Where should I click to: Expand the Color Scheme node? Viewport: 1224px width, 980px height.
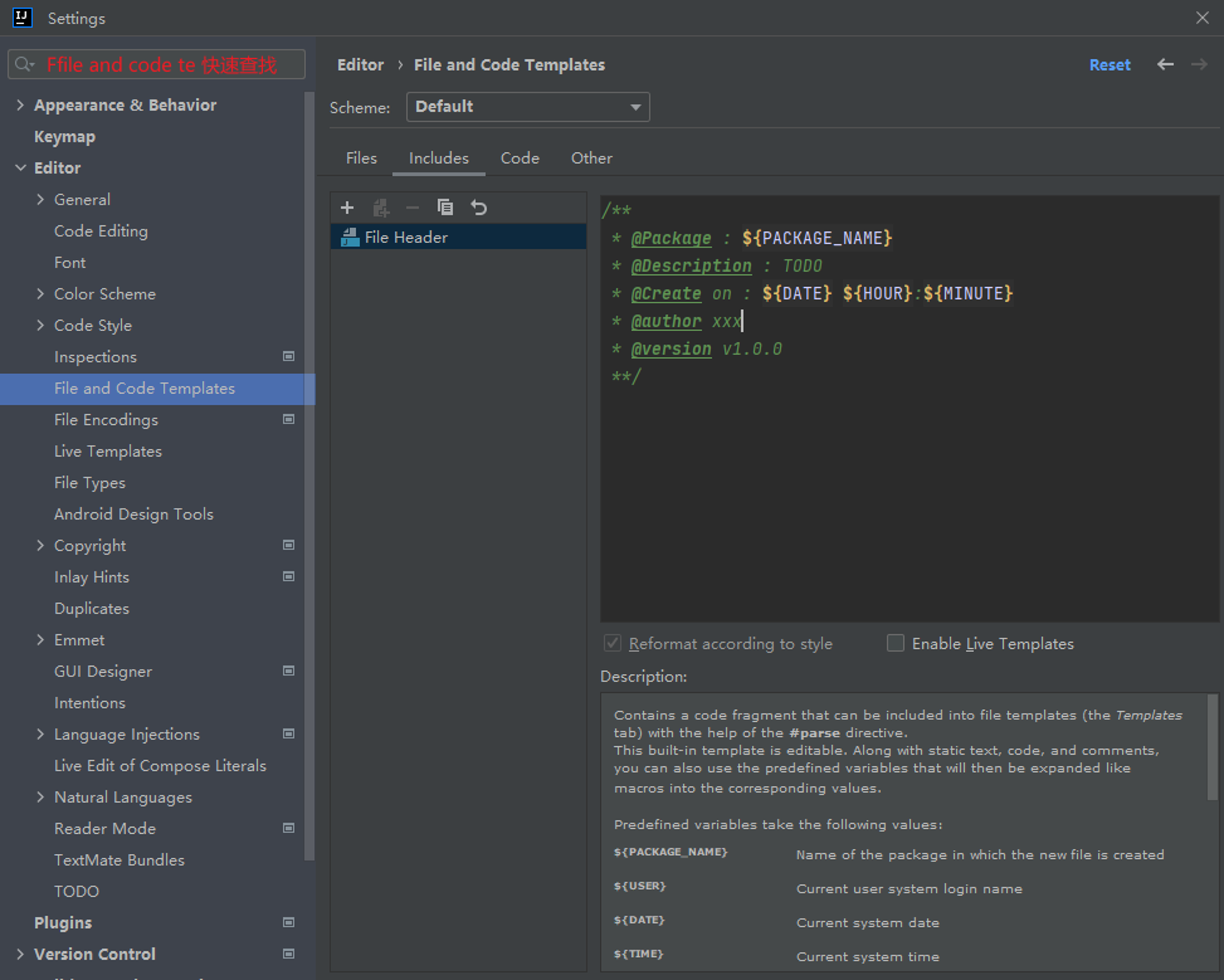click(40, 294)
